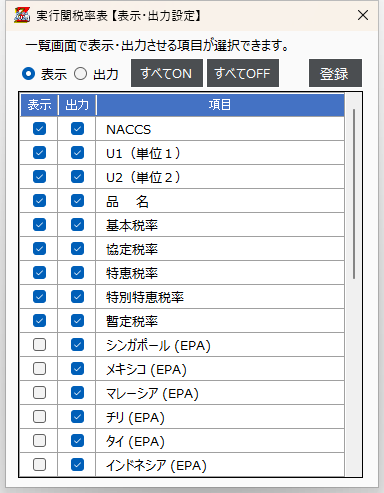Enable 表示 for タイ (EPA)
The image size is (384, 493).
point(39,441)
